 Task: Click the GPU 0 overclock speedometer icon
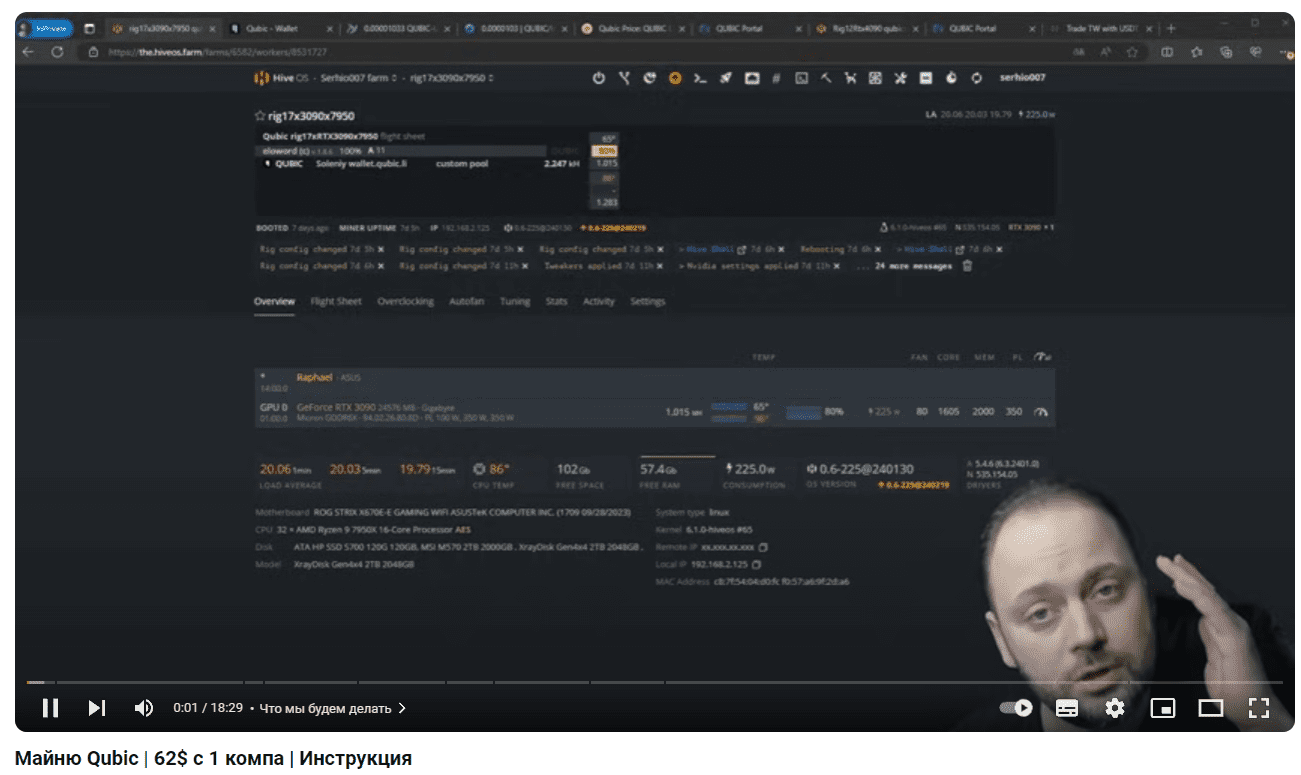pyautogui.click(x=1042, y=411)
